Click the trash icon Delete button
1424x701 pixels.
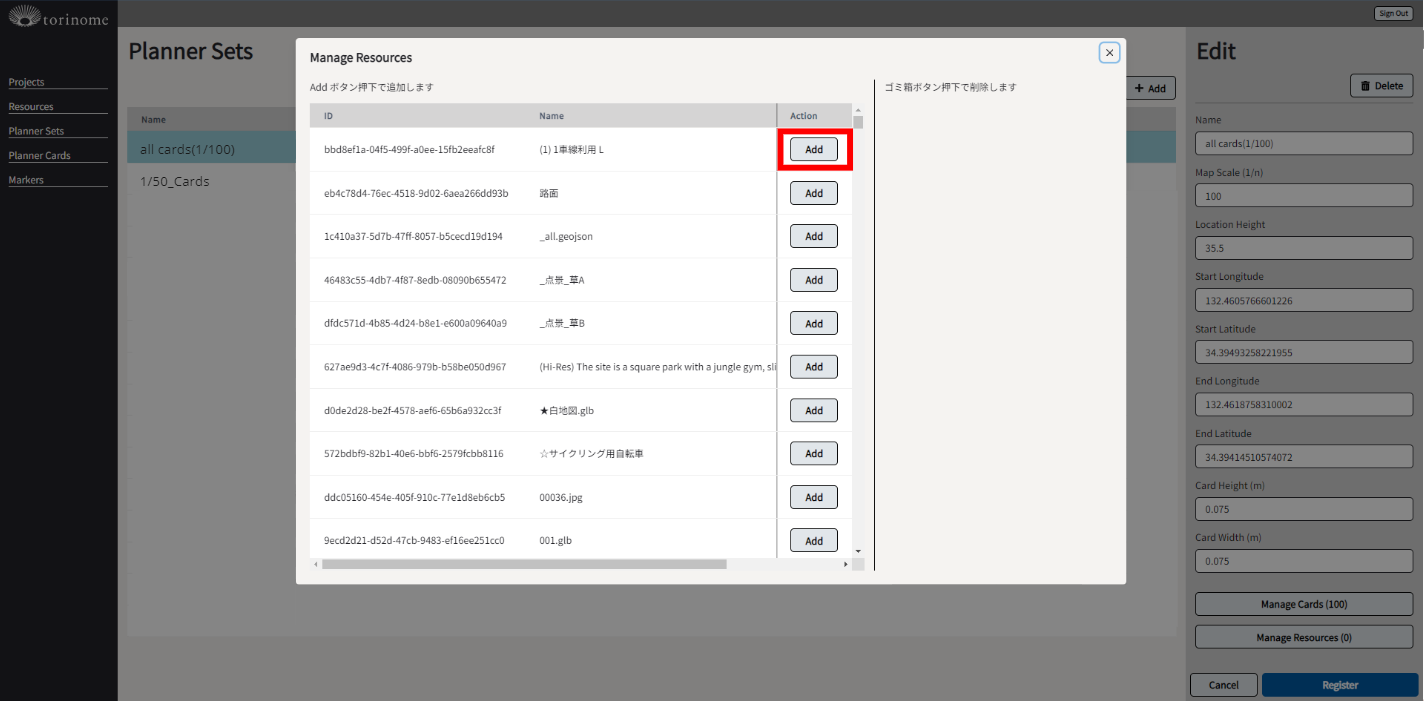click(x=1381, y=86)
